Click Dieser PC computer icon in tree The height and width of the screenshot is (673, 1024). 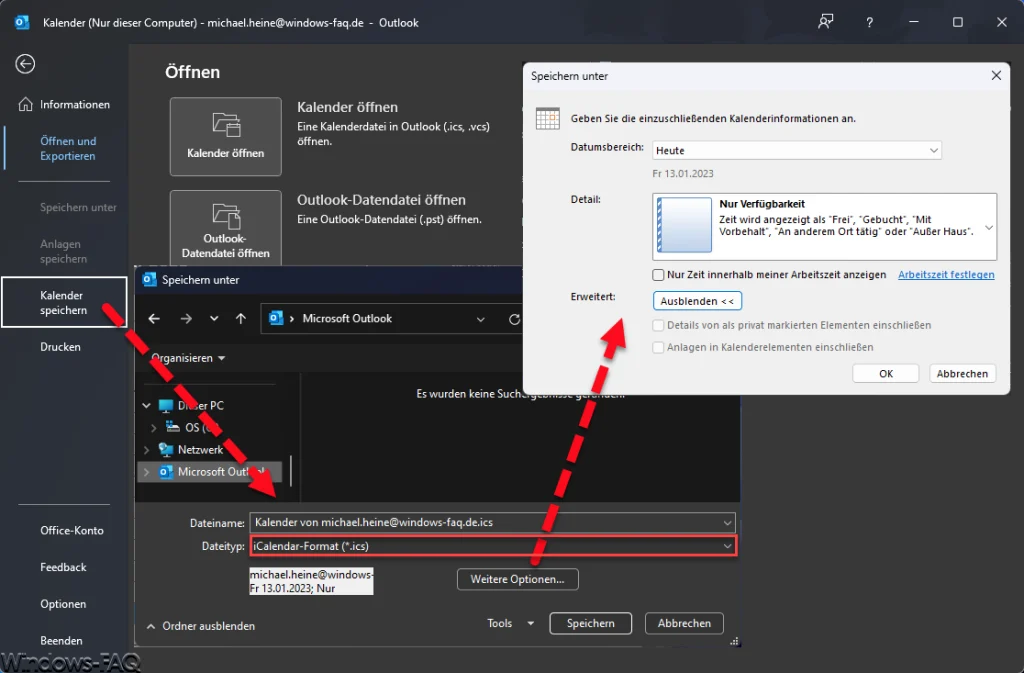pos(166,405)
